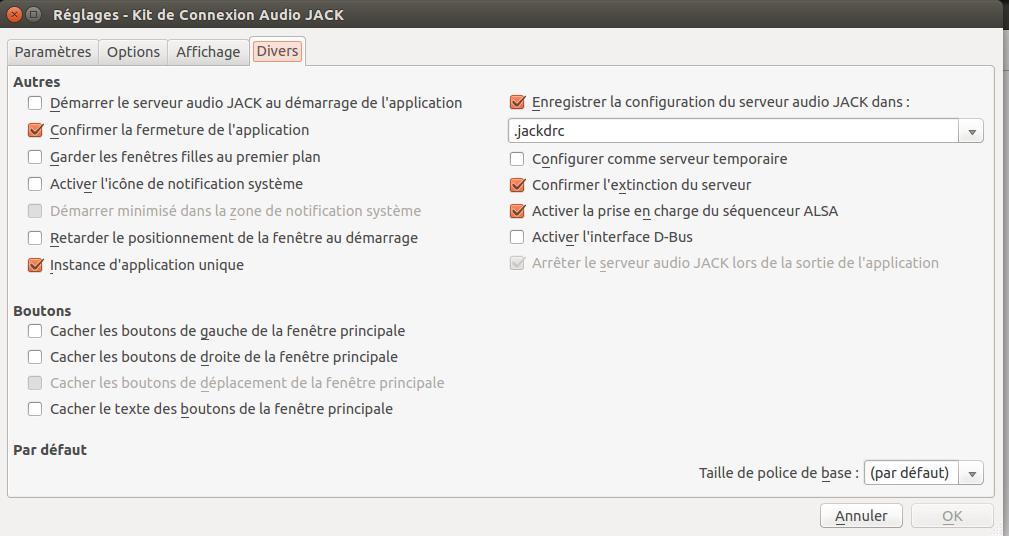Open the Options tab
Viewport: 1009px width, 536px height.
coord(133,52)
